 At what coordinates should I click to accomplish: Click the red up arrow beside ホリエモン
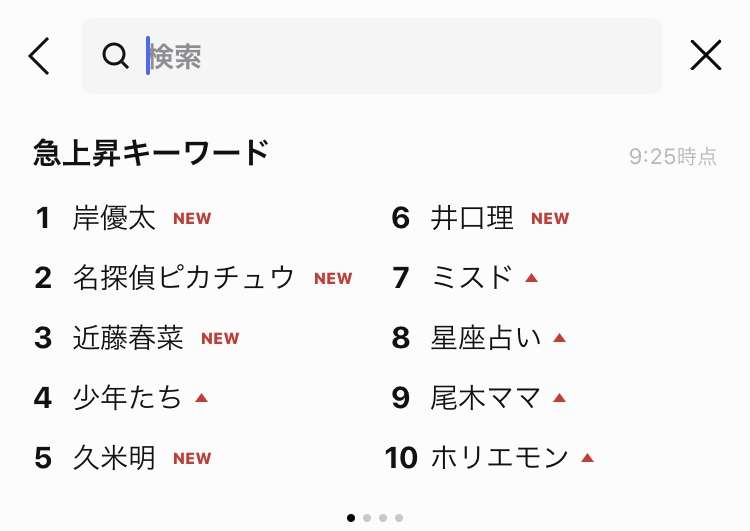pyautogui.click(x=587, y=458)
